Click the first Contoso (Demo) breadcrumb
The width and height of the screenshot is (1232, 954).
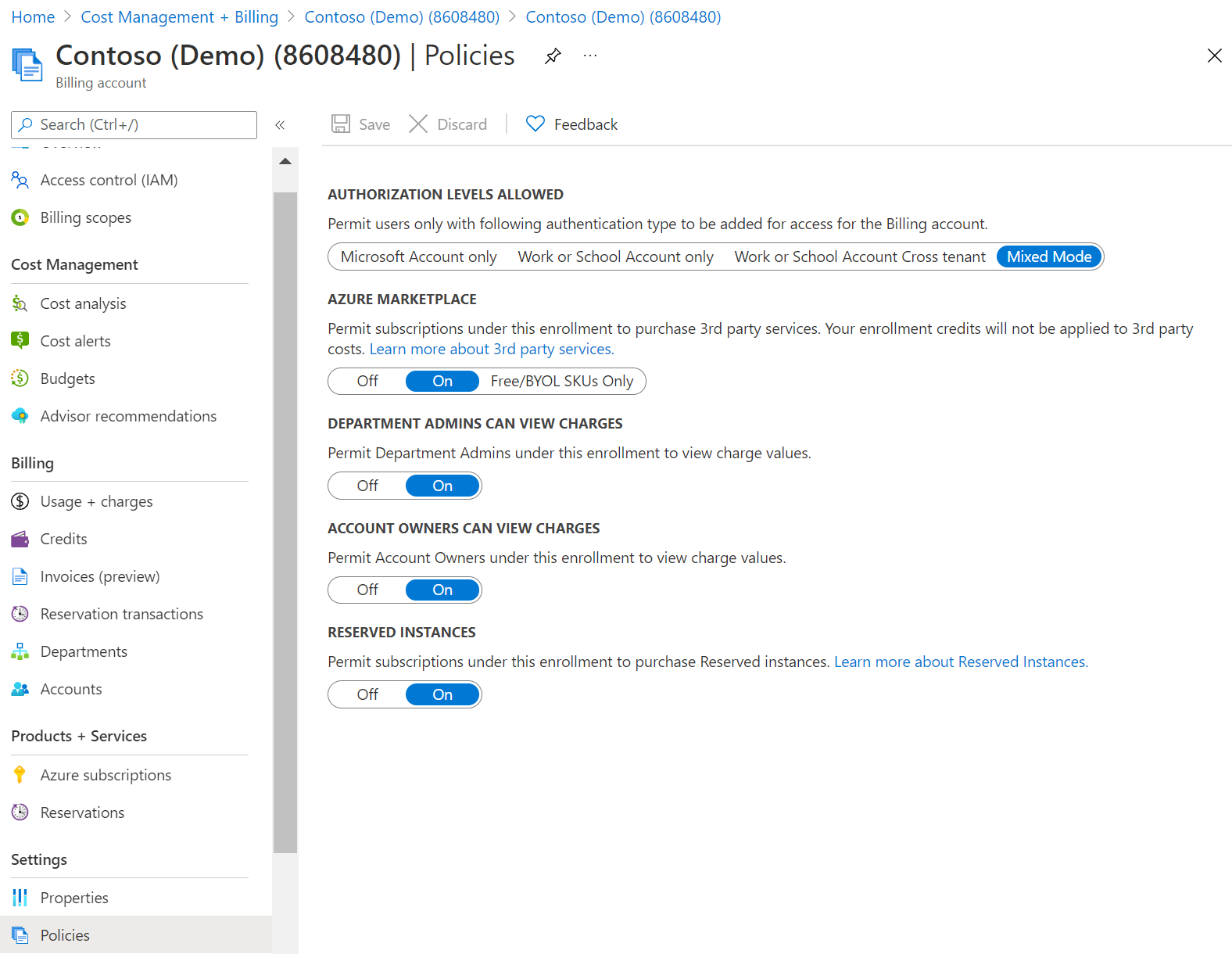pos(402,17)
